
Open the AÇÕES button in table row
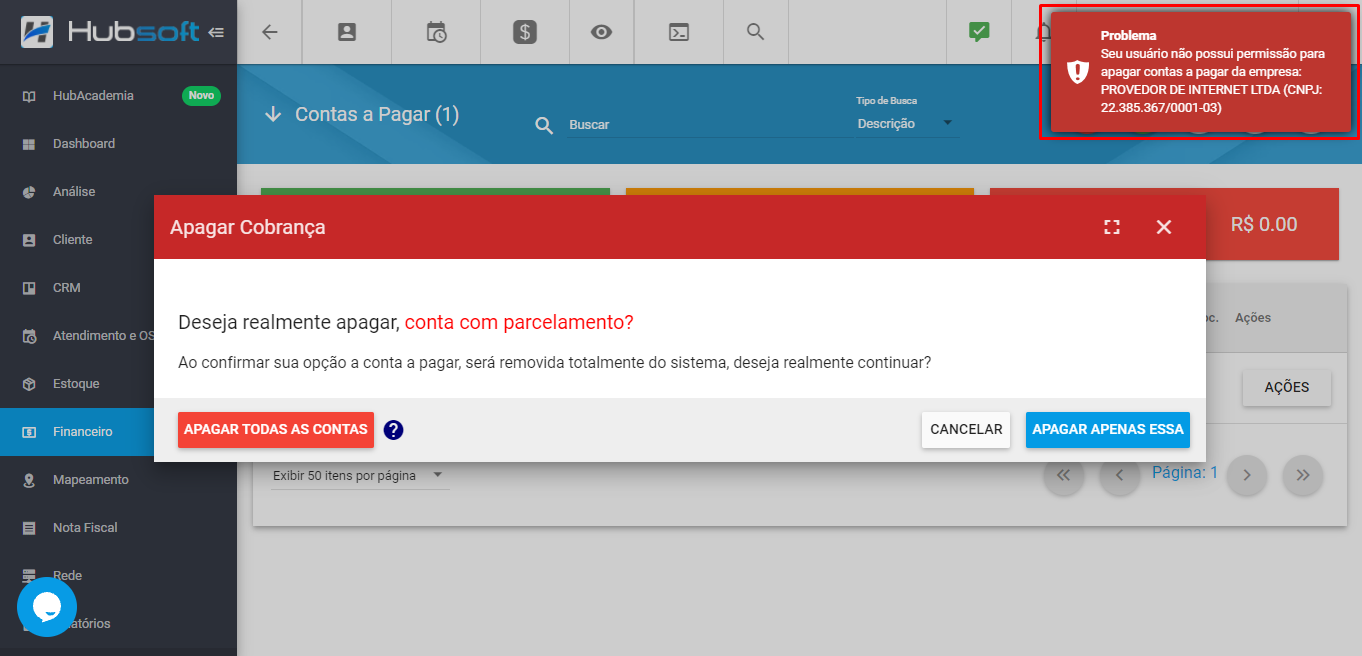coord(1286,387)
